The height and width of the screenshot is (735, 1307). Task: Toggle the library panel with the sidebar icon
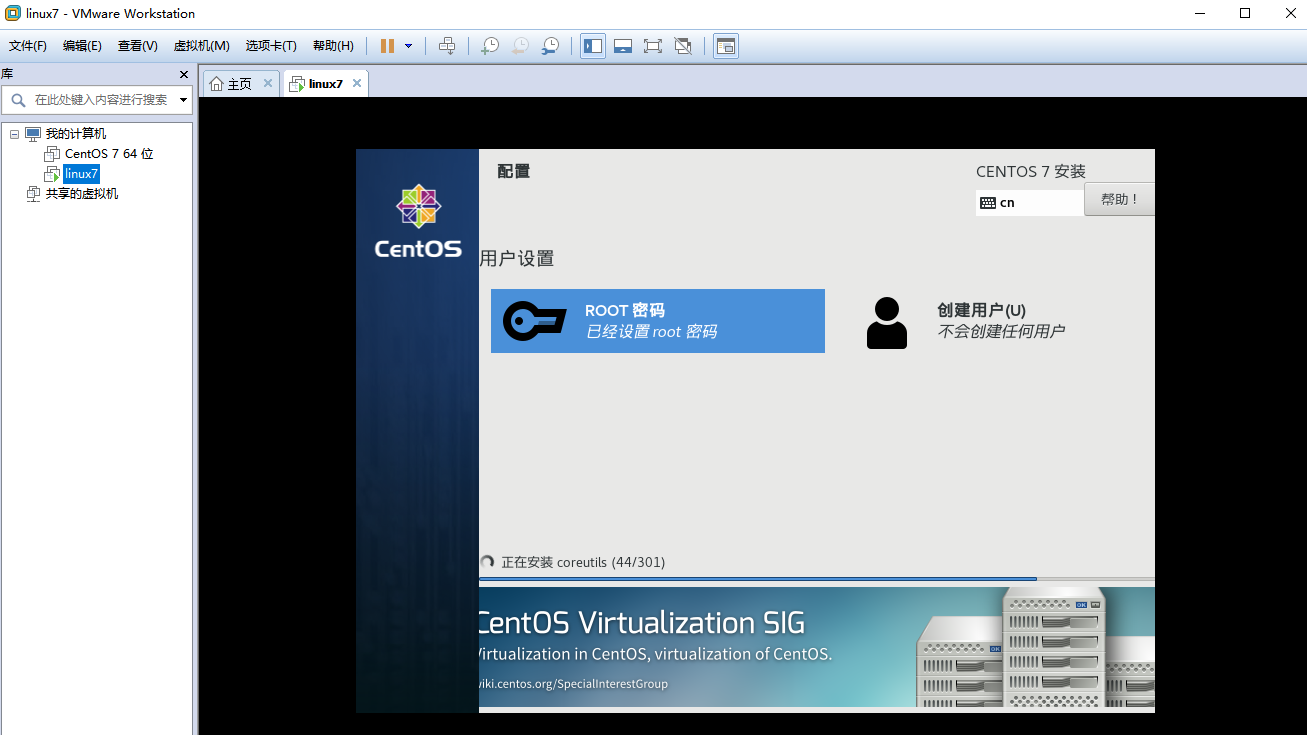click(592, 46)
